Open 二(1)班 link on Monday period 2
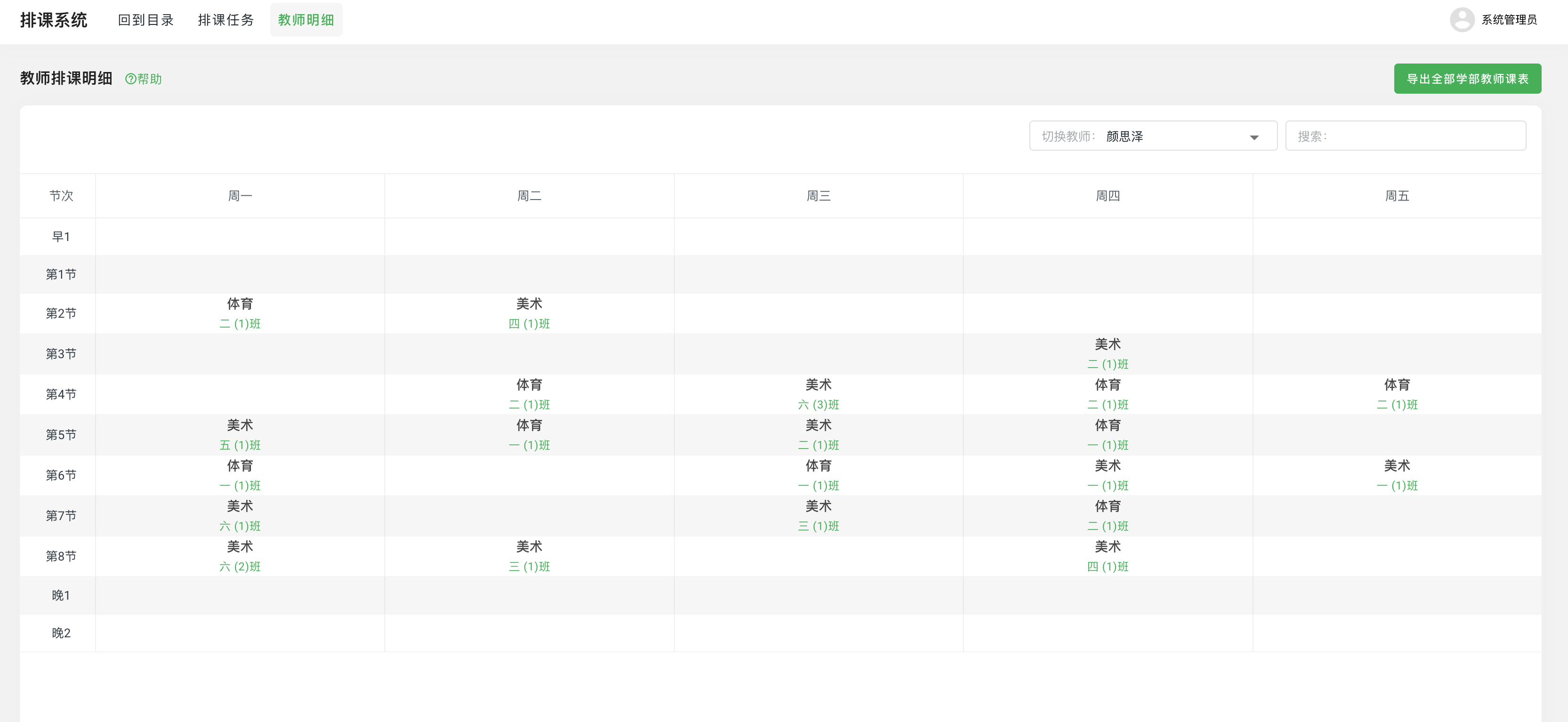This screenshot has width=1568, height=722. pos(240,324)
